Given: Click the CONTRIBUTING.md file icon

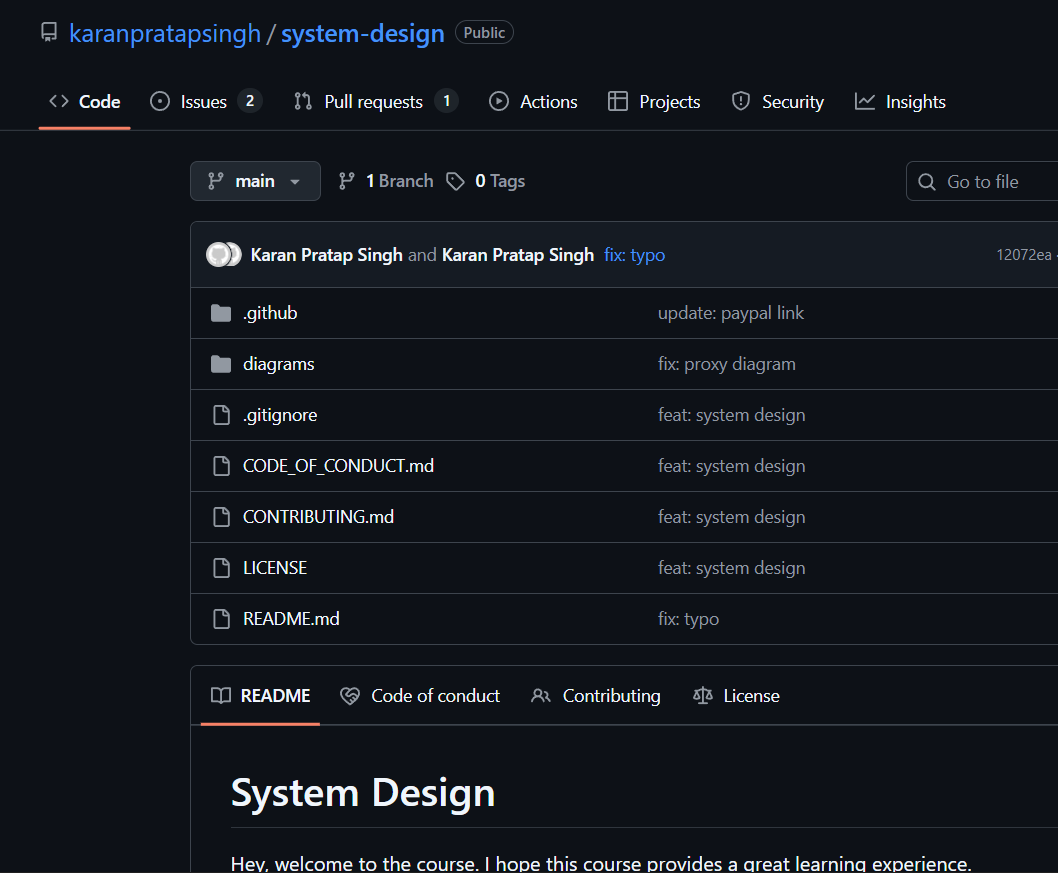Looking at the screenshot, I should [221, 517].
